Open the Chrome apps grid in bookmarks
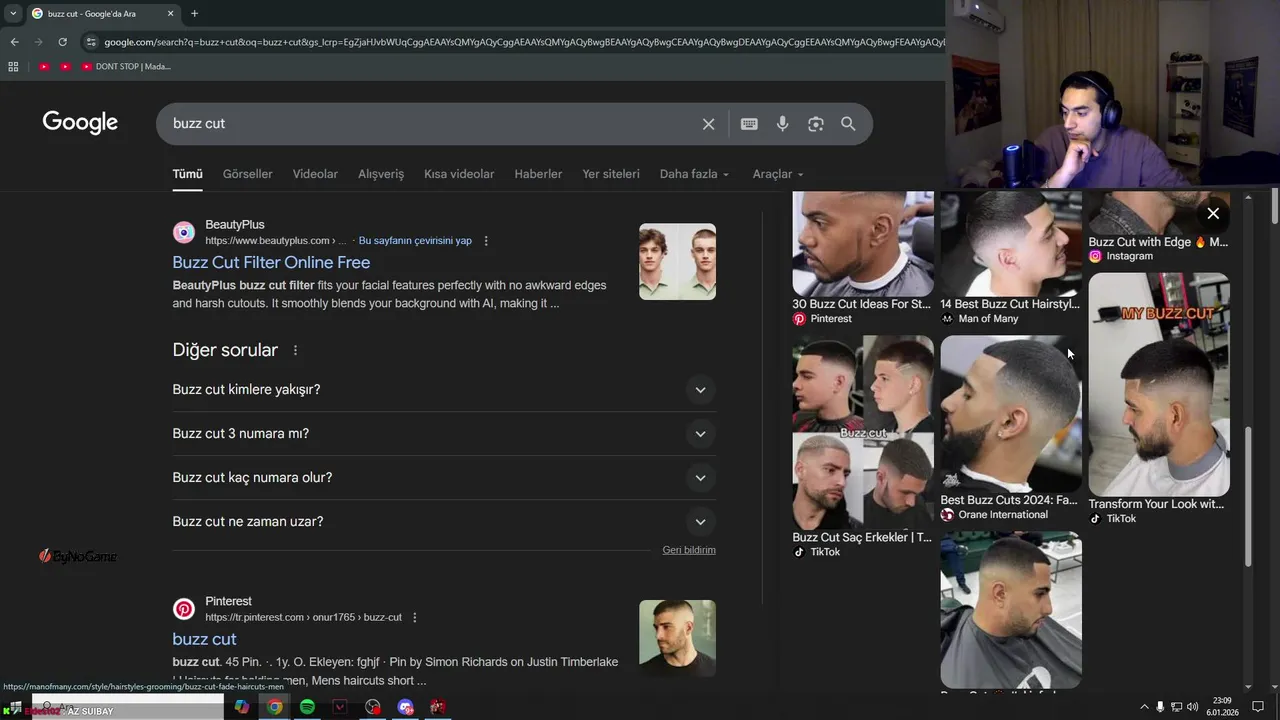This screenshot has height=720, width=1280. pyautogui.click(x=13, y=67)
